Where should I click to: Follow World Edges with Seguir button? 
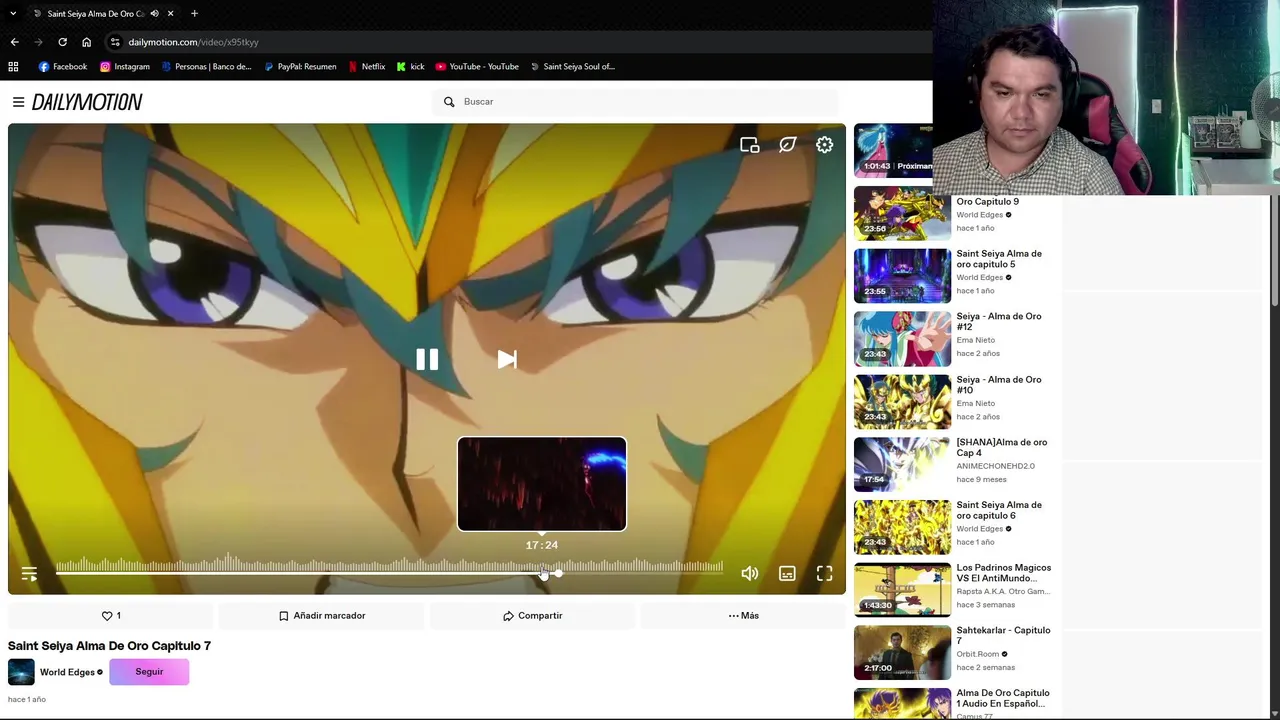(149, 672)
